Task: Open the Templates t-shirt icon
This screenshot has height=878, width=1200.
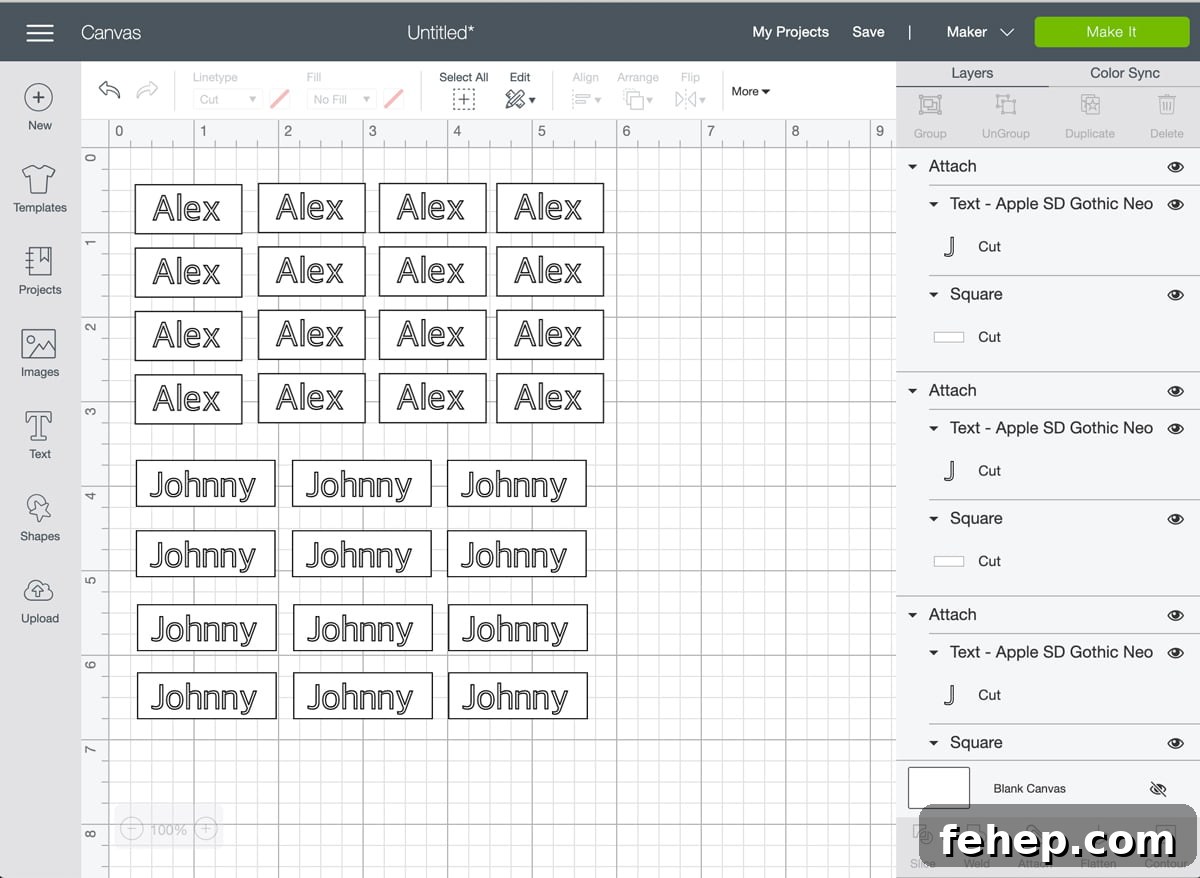Action: [39, 180]
